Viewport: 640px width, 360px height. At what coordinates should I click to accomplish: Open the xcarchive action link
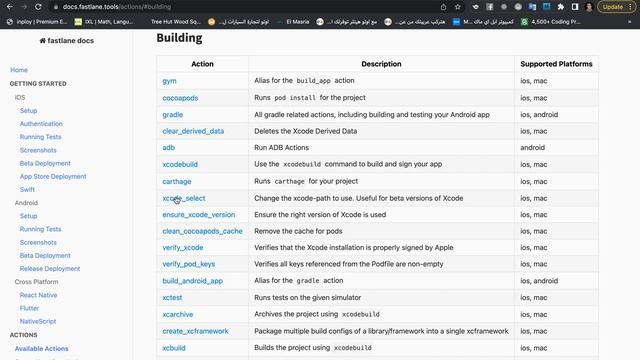point(178,315)
